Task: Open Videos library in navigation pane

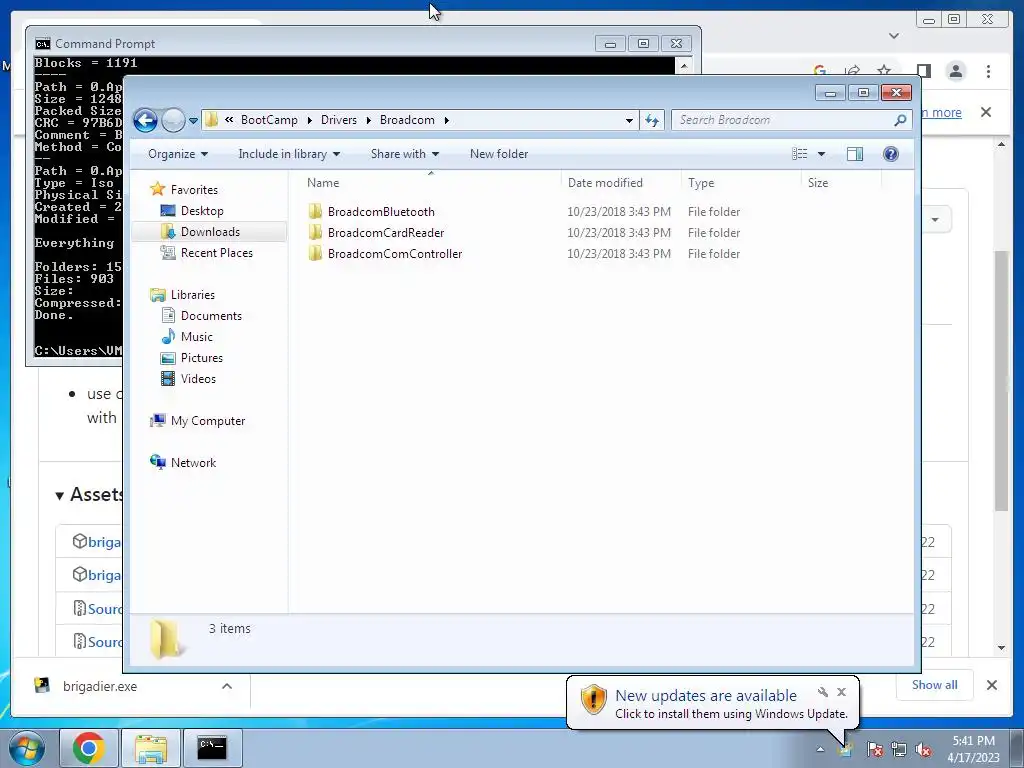Action: pos(198,379)
